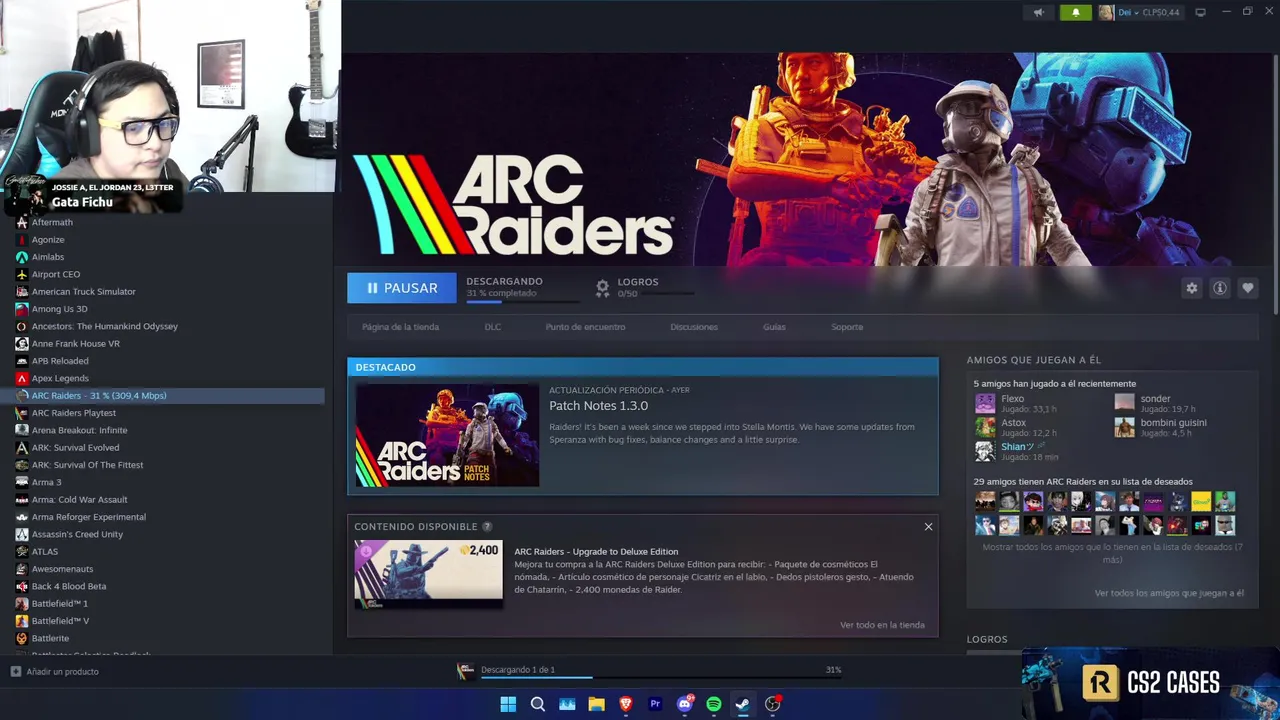Click Ver todo en la tienda link
Viewport: 1280px width, 720px height.
pyautogui.click(x=882, y=625)
